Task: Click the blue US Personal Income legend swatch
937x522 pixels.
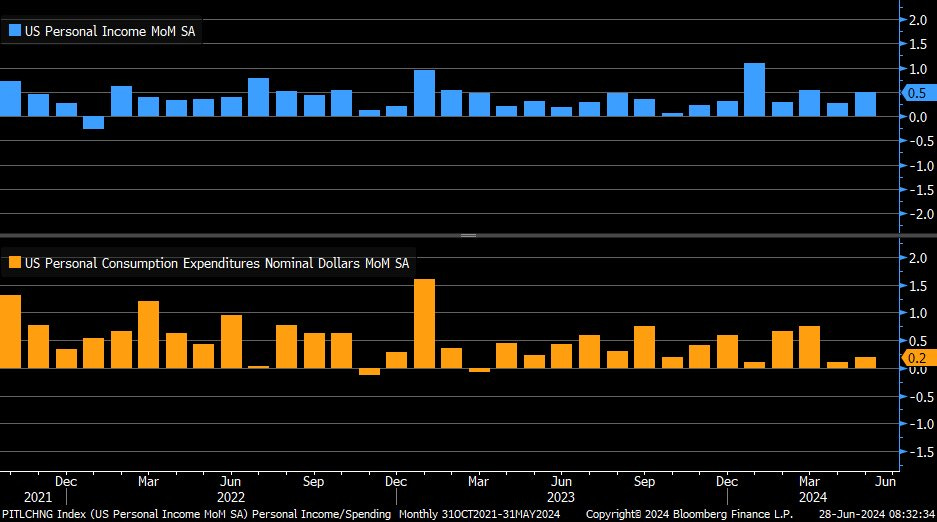Action: [15, 31]
